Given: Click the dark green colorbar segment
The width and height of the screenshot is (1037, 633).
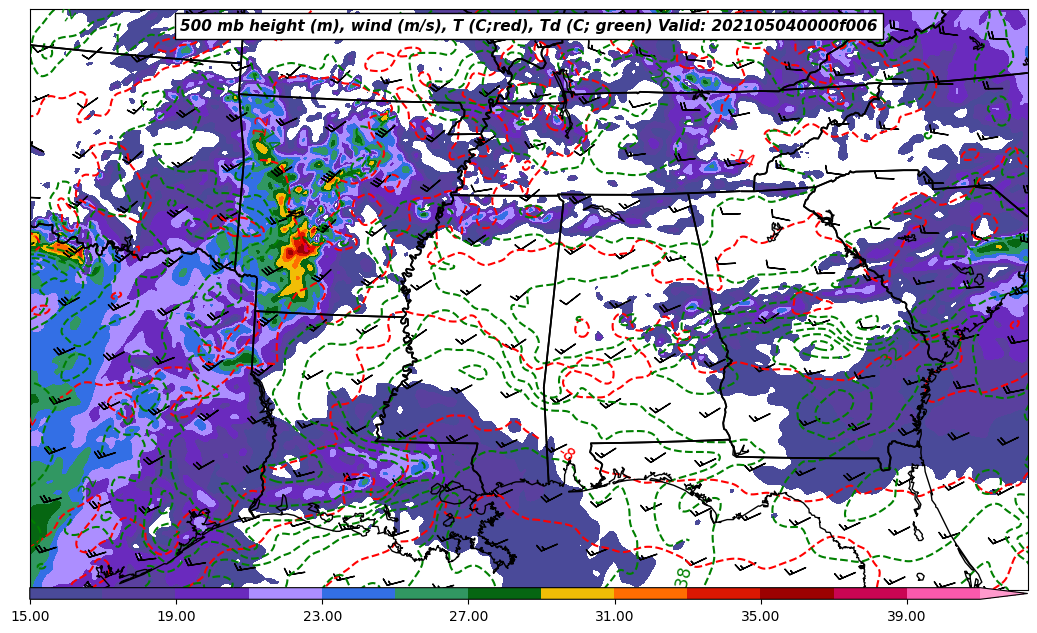Looking at the screenshot, I should (x=505, y=593).
